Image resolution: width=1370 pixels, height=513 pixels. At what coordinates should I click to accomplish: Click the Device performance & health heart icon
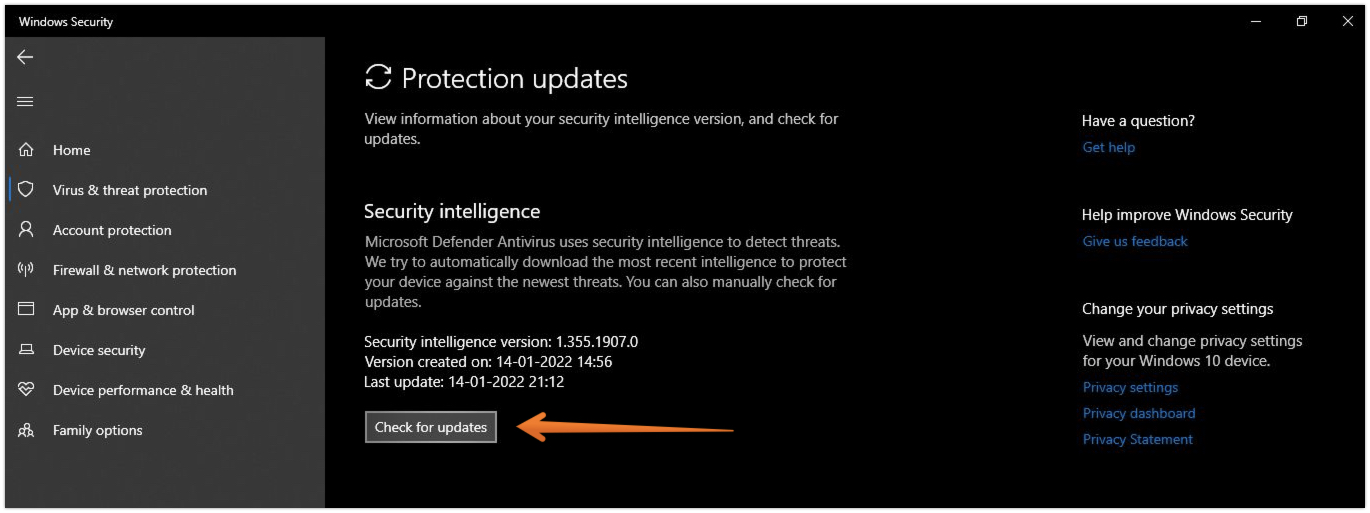(x=26, y=390)
